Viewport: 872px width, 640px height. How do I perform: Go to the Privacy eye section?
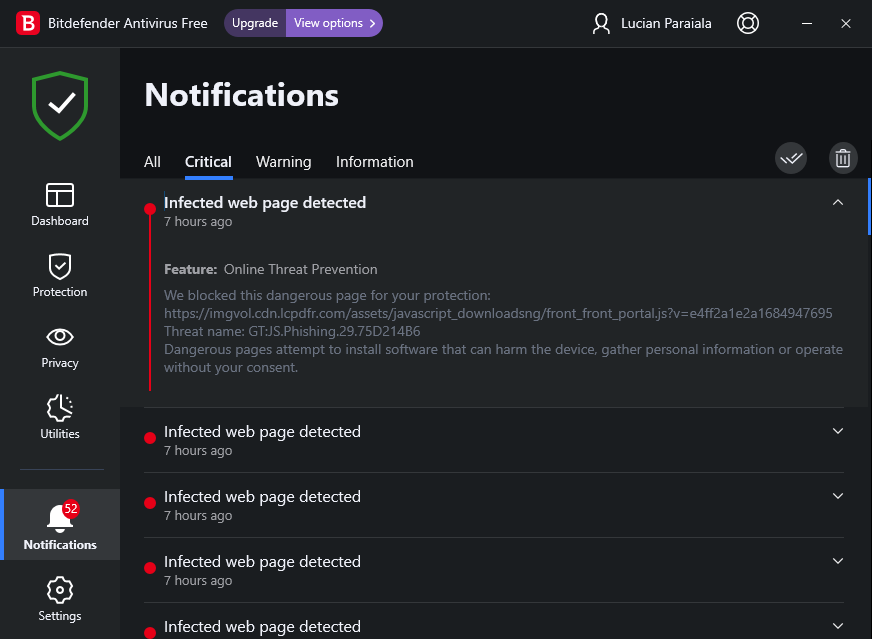(60, 345)
